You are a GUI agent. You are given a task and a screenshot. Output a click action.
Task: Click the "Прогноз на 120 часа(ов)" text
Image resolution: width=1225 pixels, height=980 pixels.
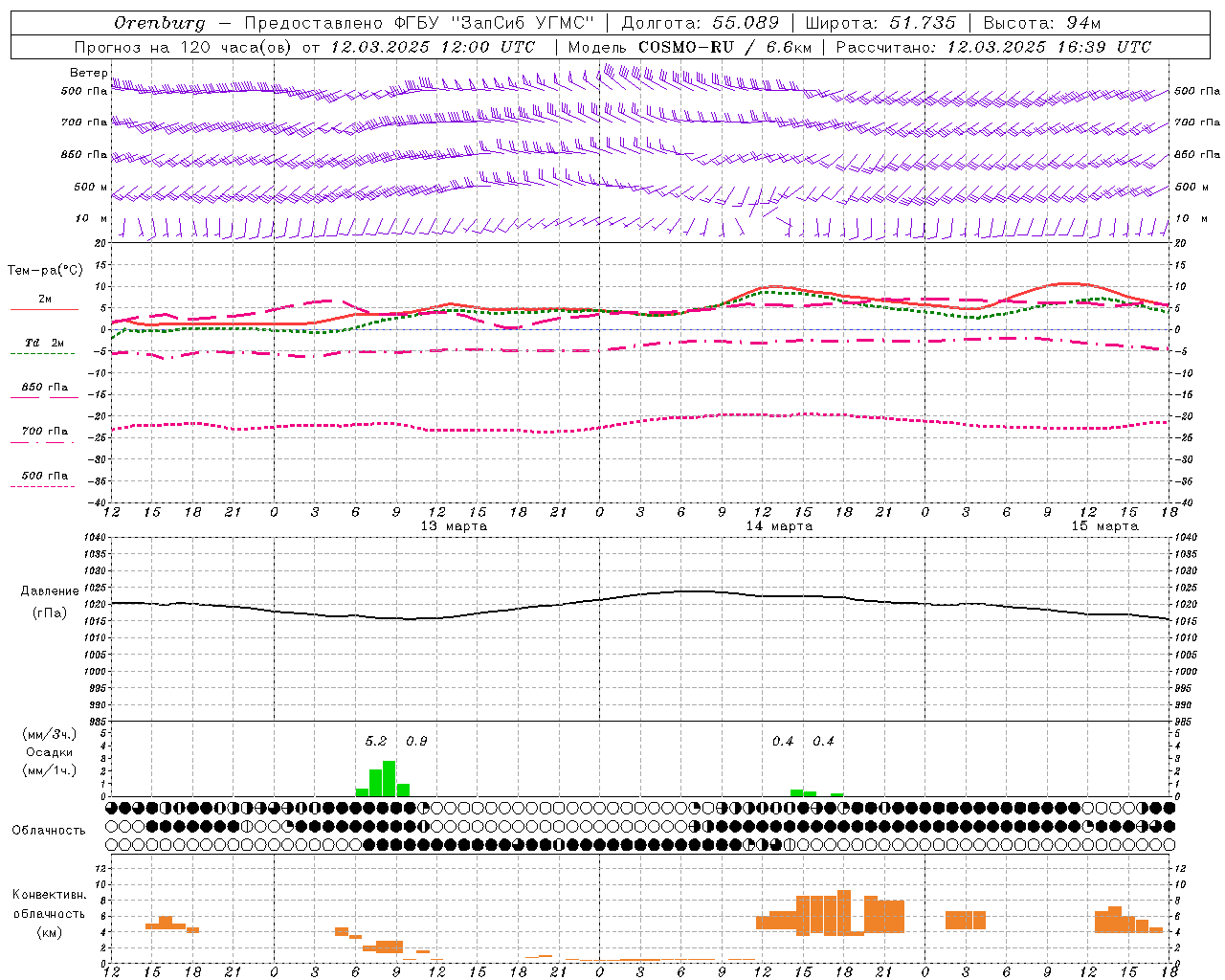[184, 47]
